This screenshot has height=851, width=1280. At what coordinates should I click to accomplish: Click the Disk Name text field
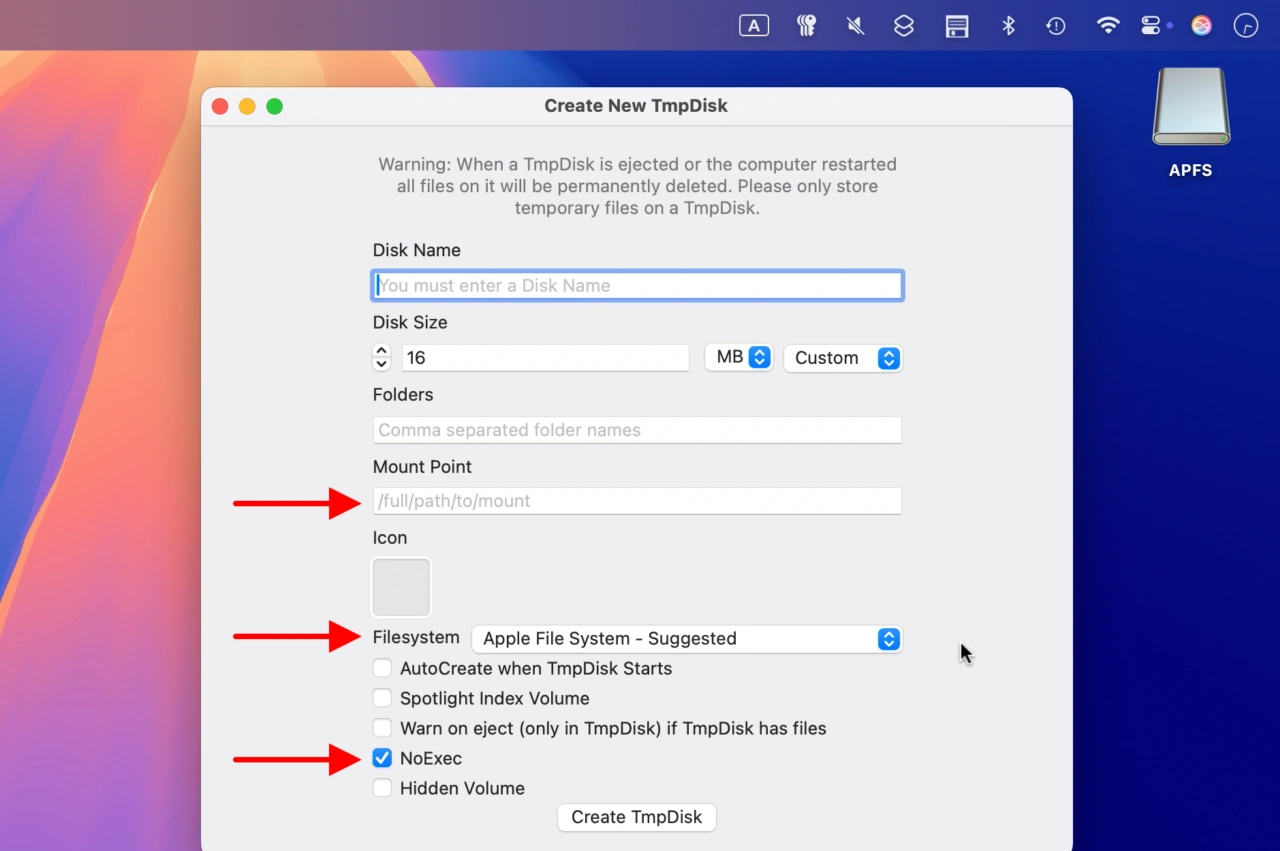[x=637, y=285]
